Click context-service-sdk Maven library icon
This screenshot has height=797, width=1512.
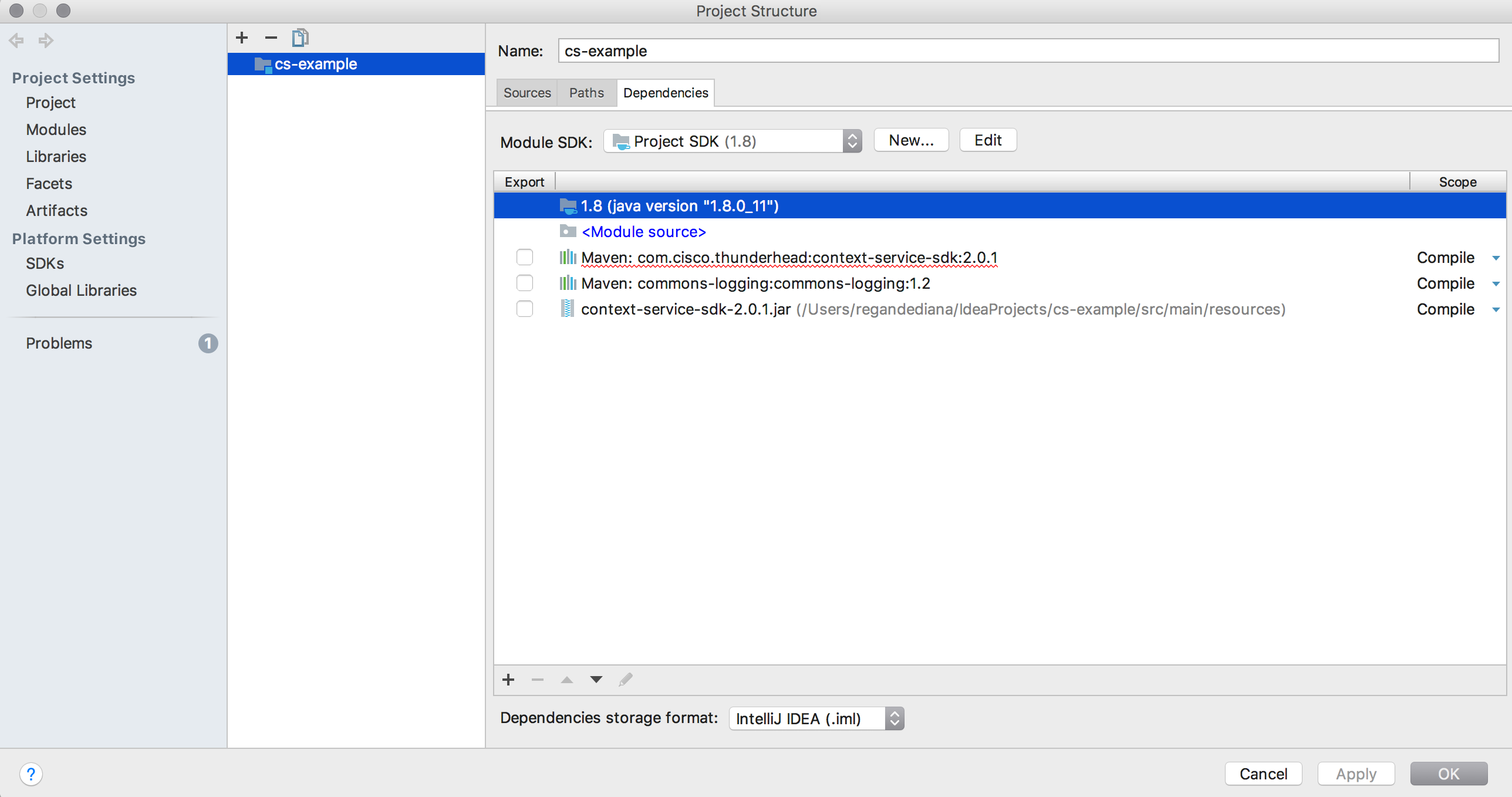568,257
